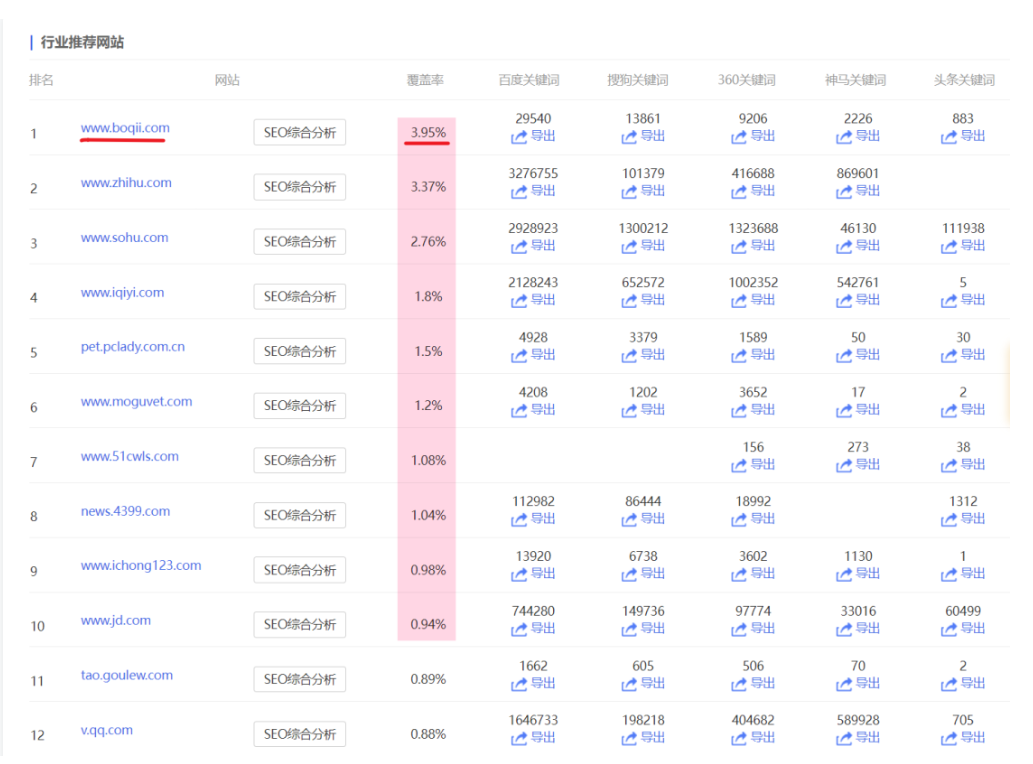This screenshot has width=1033, height=764.
Task: Export Shenma keywords 869601 for zhihu.com
Action: click(x=858, y=191)
